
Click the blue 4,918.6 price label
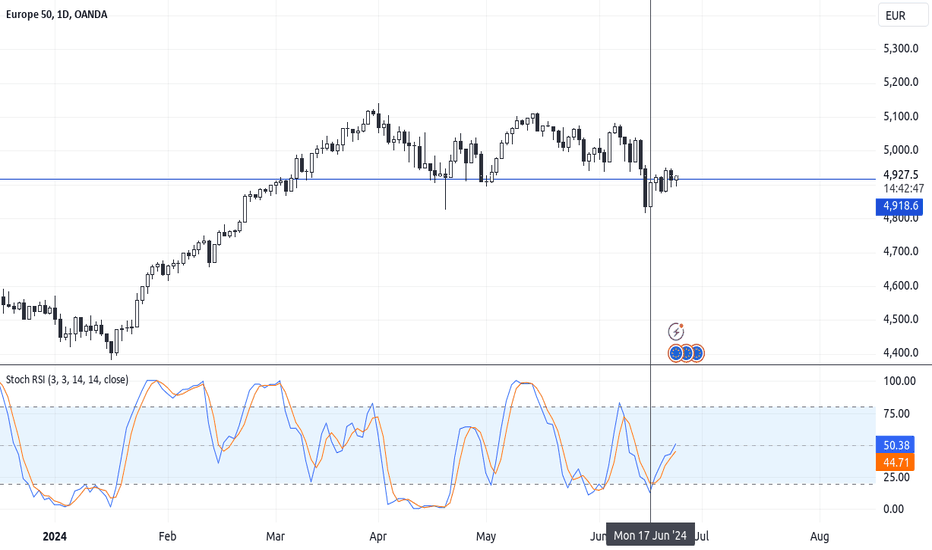pyautogui.click(x=899, y=206)
